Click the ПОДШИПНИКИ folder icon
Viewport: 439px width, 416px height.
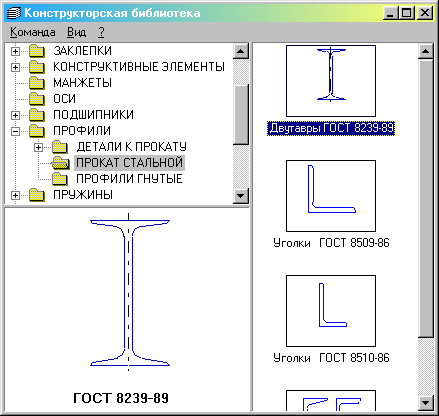[37, 115]
